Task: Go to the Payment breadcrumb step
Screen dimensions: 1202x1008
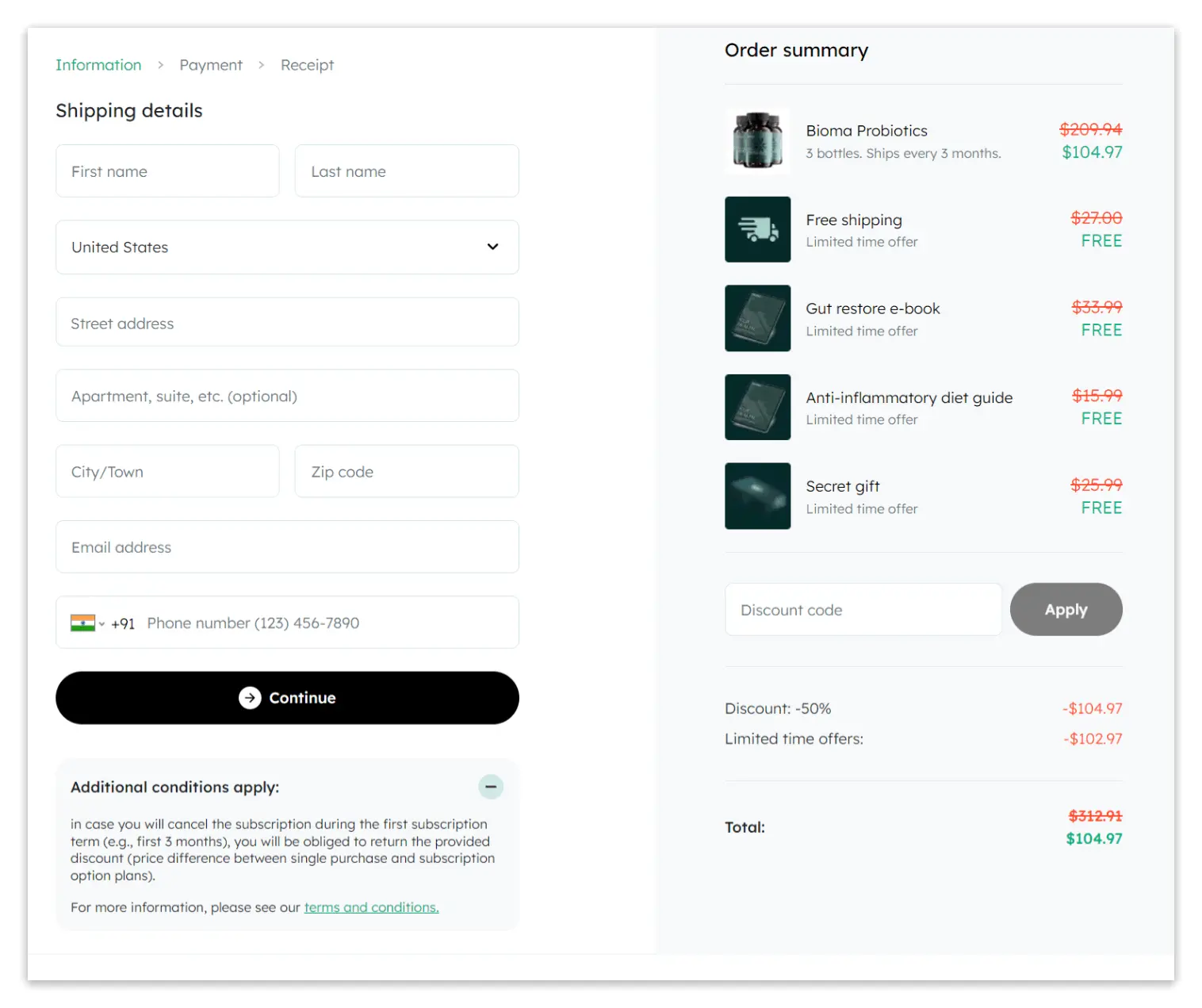Action: pyautogui.click(x=211, y=65)
